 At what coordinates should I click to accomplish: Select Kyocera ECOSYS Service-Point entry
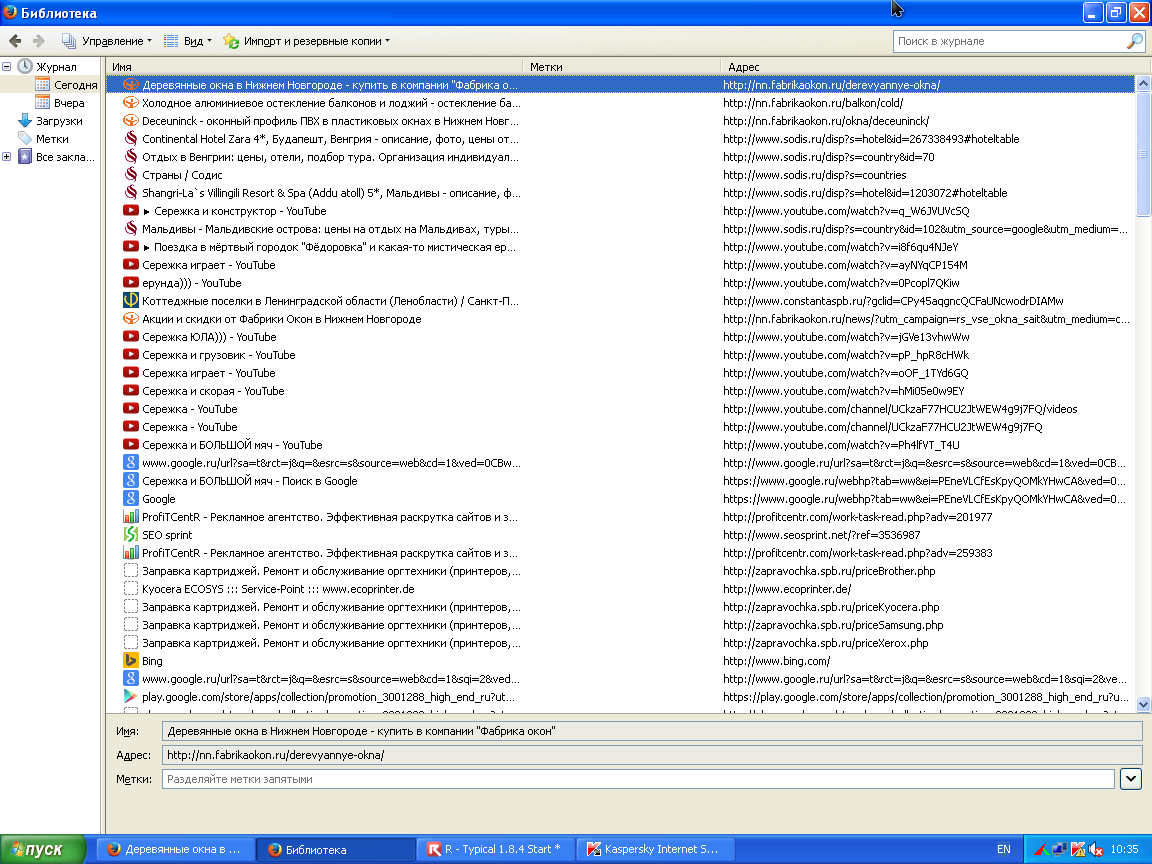(620, 588)
